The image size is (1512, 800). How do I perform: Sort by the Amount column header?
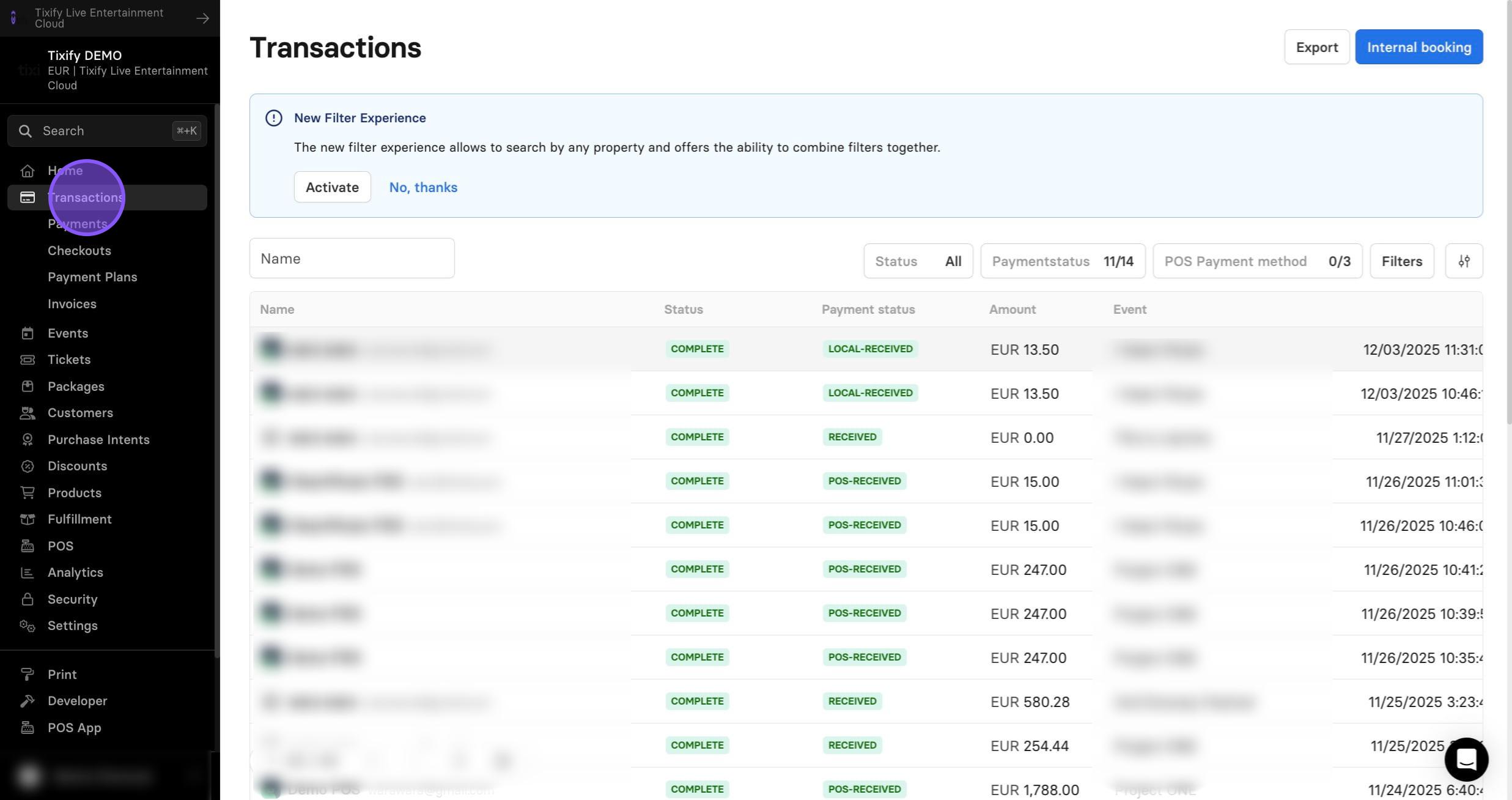[x=1012, y=309]
